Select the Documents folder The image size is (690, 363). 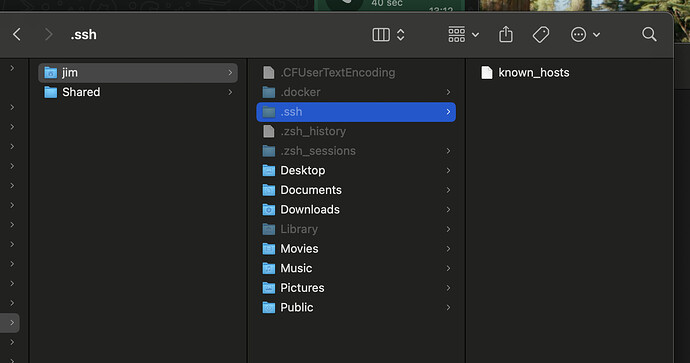pos(356,190)
